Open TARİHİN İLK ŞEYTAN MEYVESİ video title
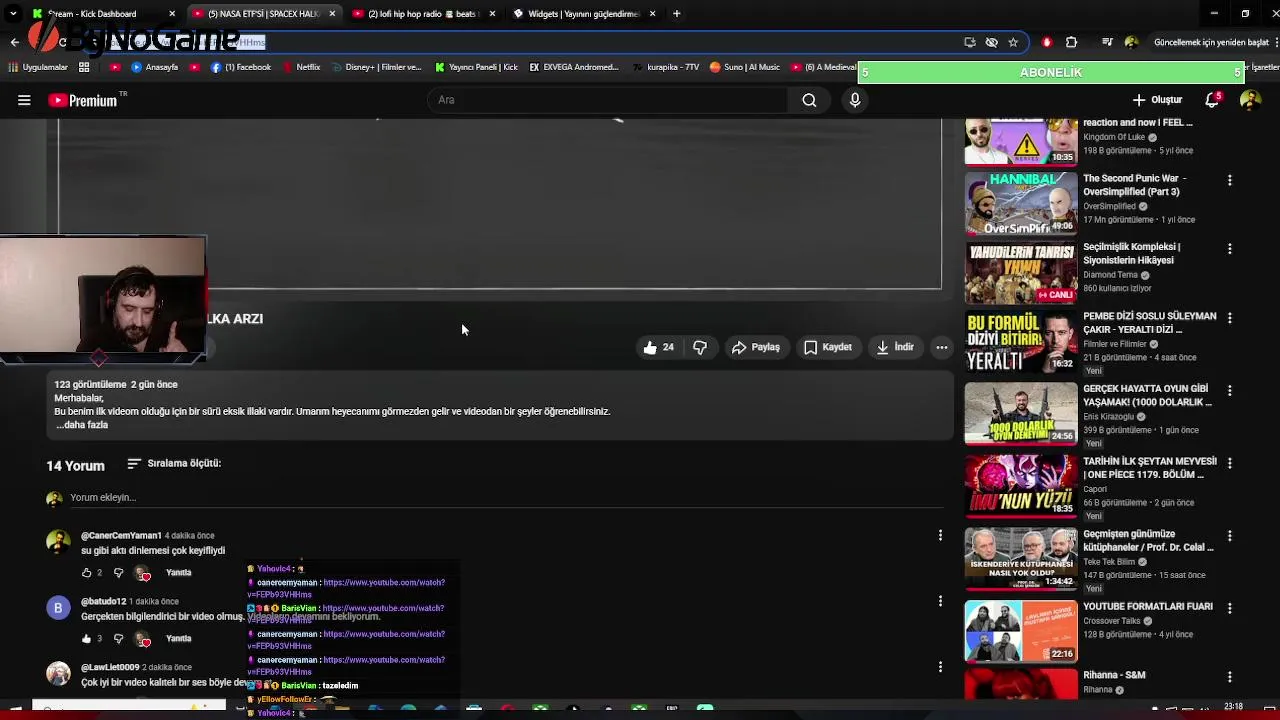1280x720 pixels. click(x=1150, y=468)
